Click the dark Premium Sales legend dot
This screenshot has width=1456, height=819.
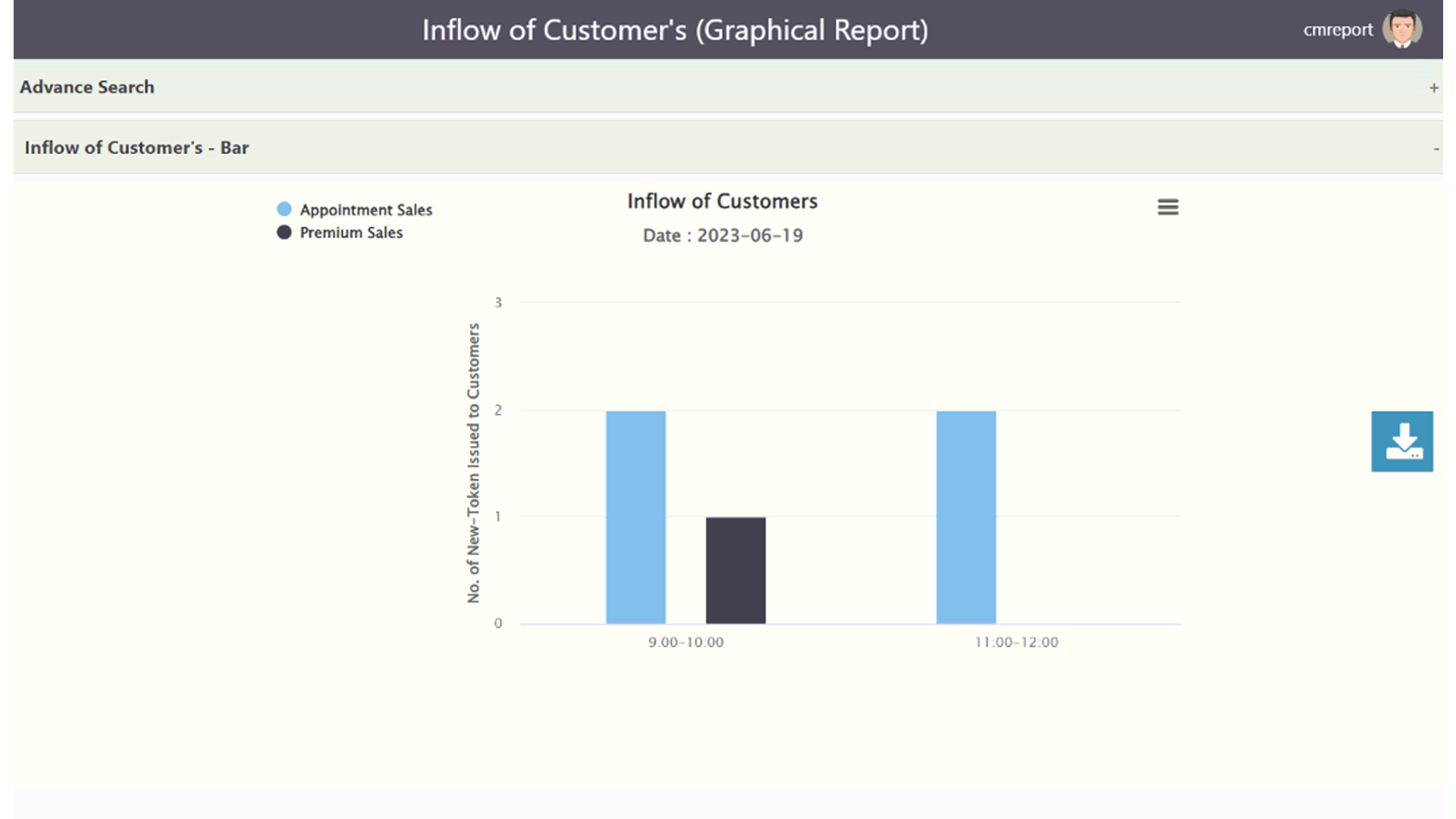click(x=284, y=232)
